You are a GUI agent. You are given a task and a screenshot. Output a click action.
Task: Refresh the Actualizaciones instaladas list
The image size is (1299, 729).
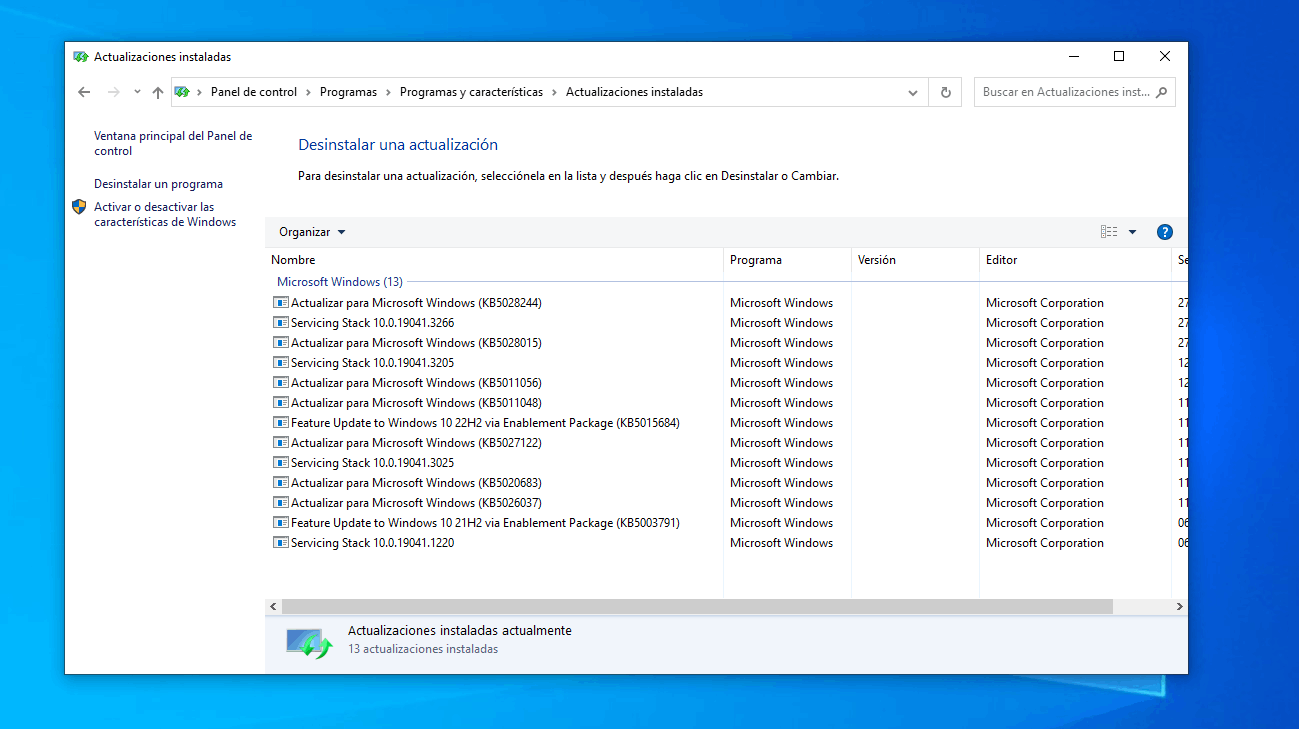tap(945, 92)
